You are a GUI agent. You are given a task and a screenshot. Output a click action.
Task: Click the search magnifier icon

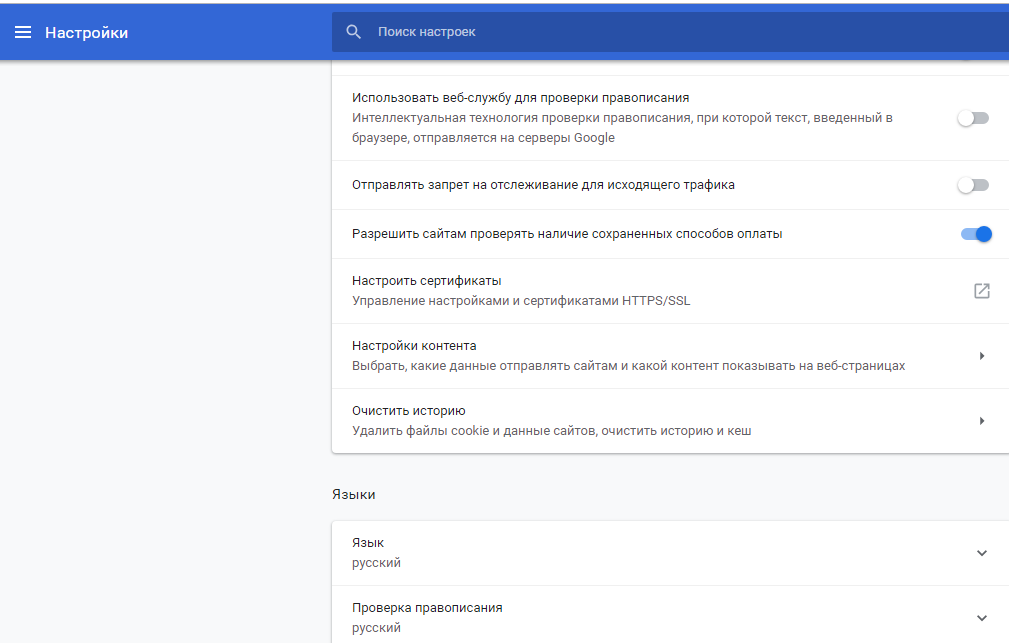[x=353, y=32]
